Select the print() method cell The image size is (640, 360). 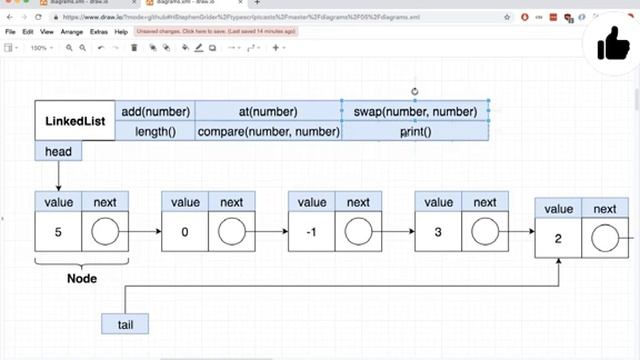coord(415,131)
